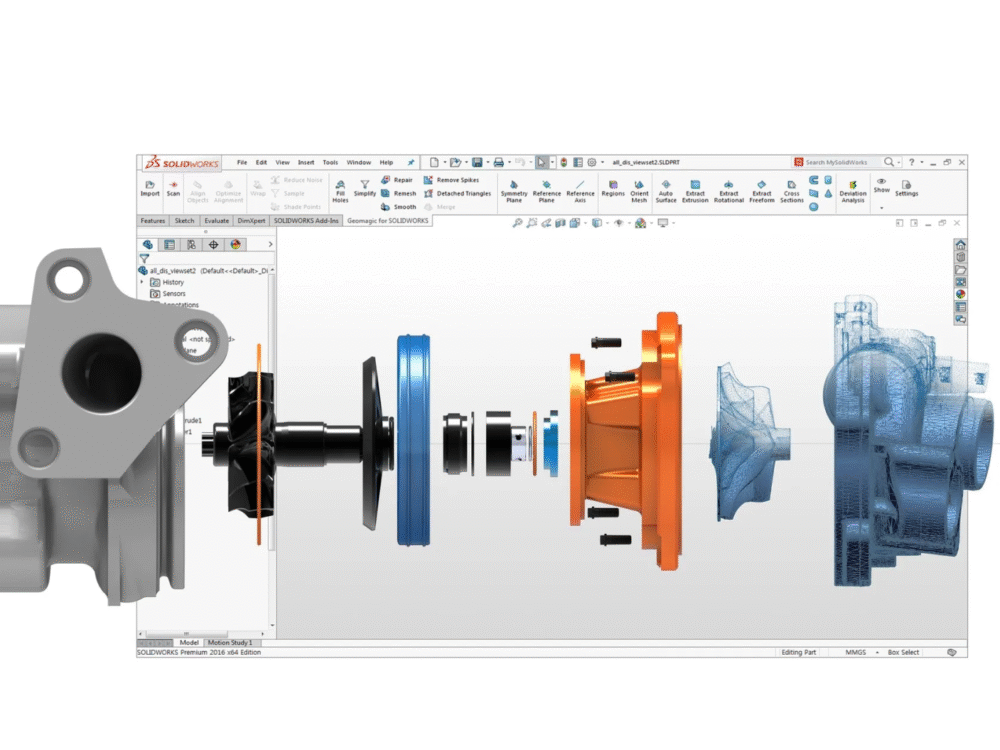This screenshot has height=750, width=1000.
Task: Open Cross Sections tool
Action: tap(791, 191)
